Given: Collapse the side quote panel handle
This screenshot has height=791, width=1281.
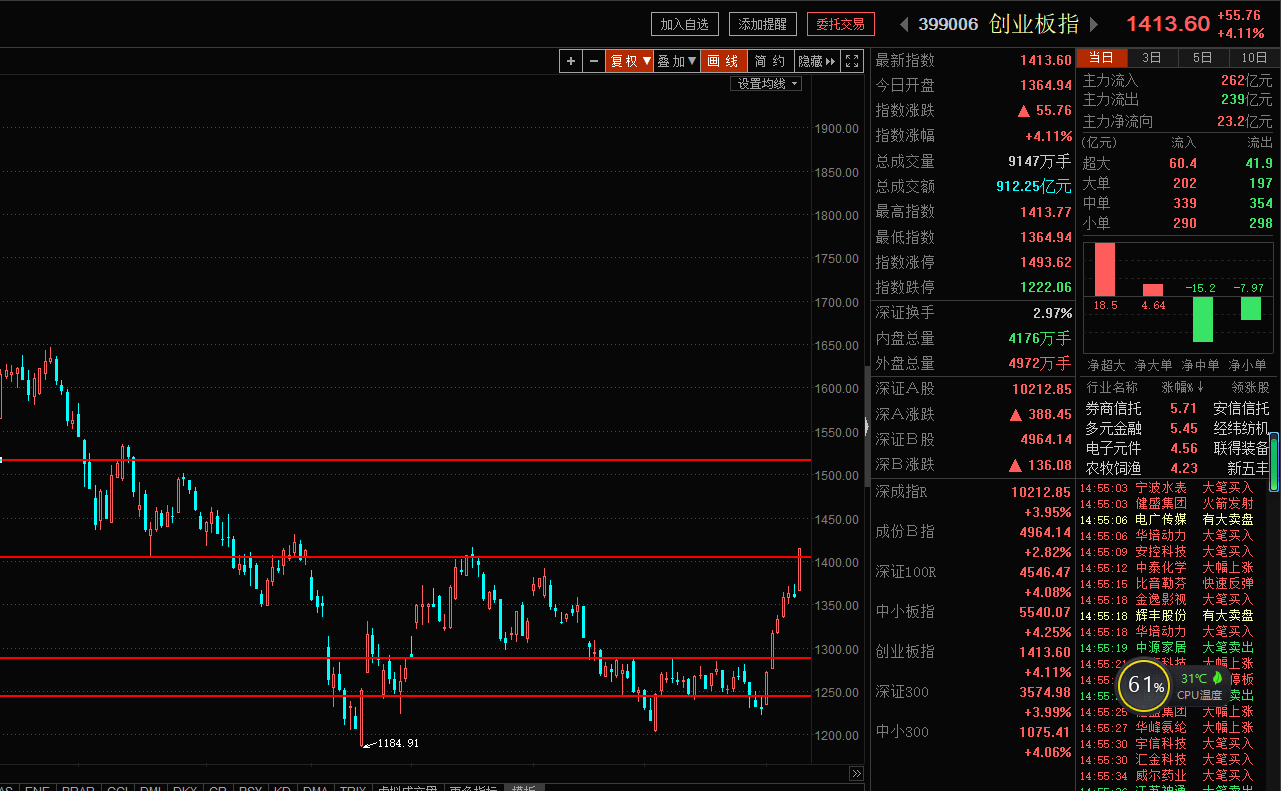Looking at the screenshot, I should (x=867, y=427).
